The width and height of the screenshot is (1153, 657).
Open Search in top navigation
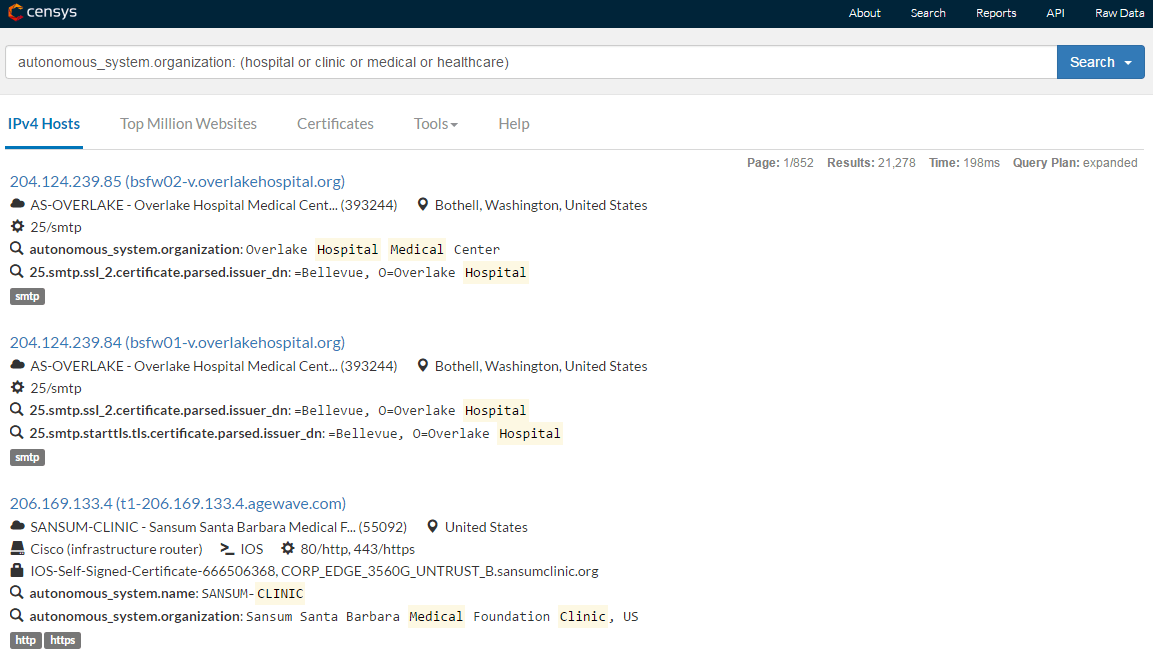928,13
